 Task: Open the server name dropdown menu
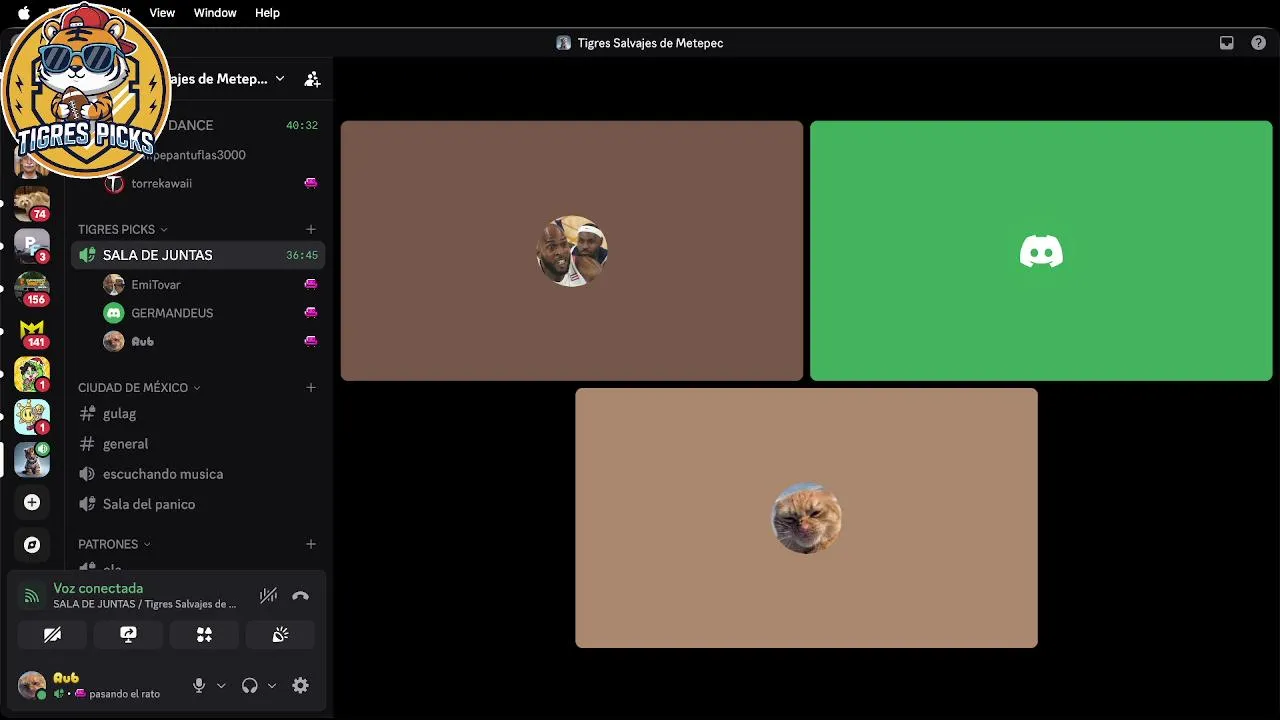(x=280, y=79)
